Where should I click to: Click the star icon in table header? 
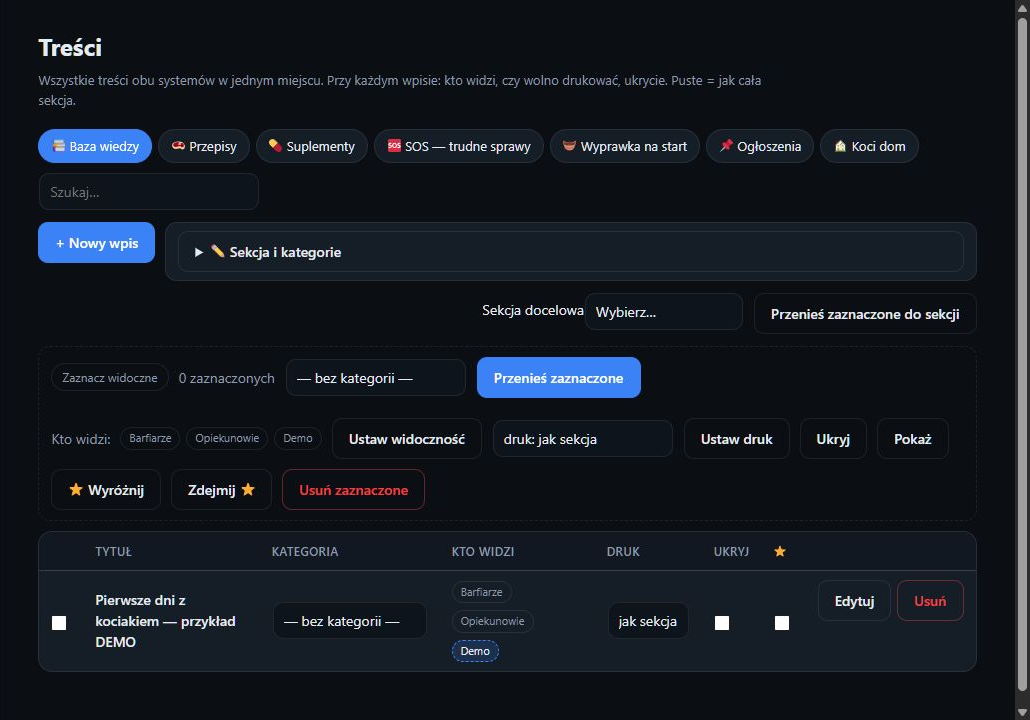click(x=780, y=551)
